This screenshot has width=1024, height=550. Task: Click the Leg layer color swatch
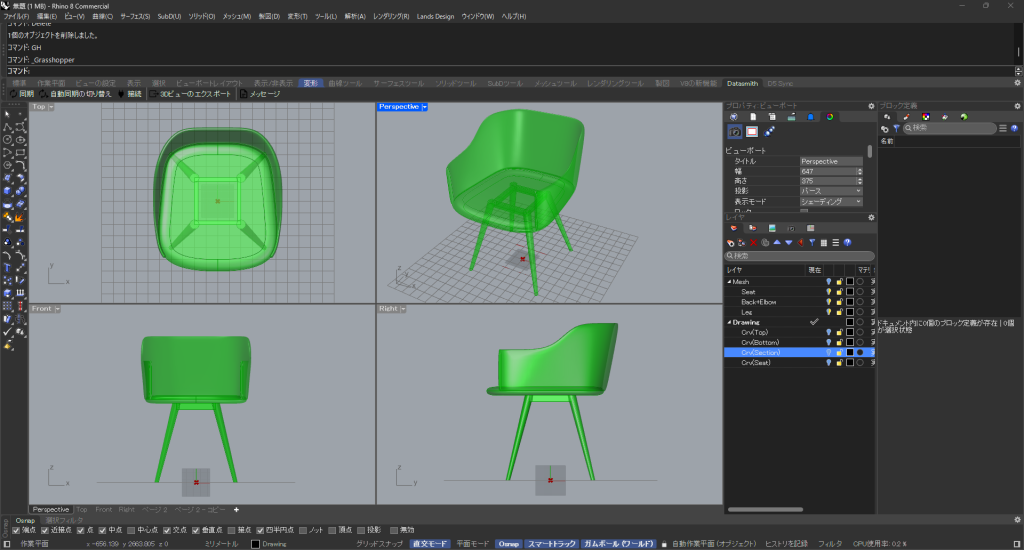pyautogui.click(x=849, y=312)
